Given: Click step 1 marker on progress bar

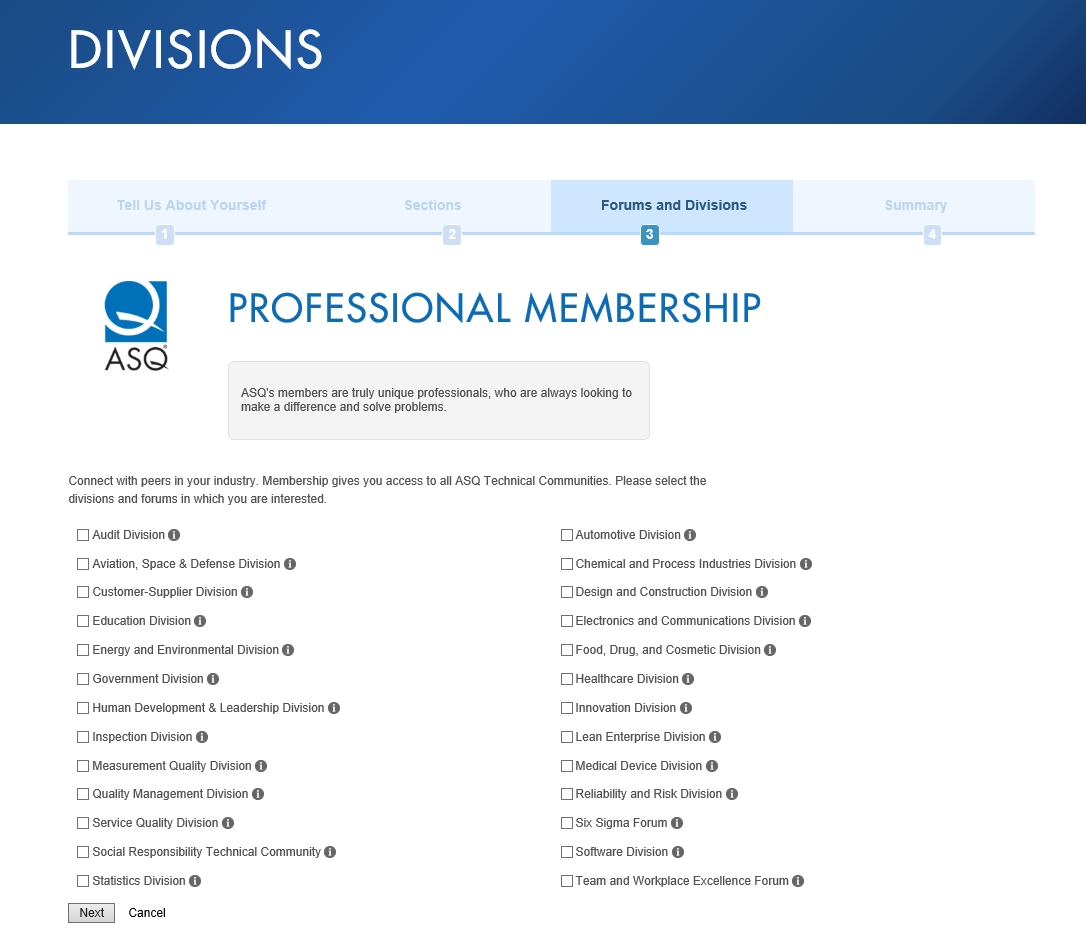Looking at the screenshot, I should (x=165, y=235).
